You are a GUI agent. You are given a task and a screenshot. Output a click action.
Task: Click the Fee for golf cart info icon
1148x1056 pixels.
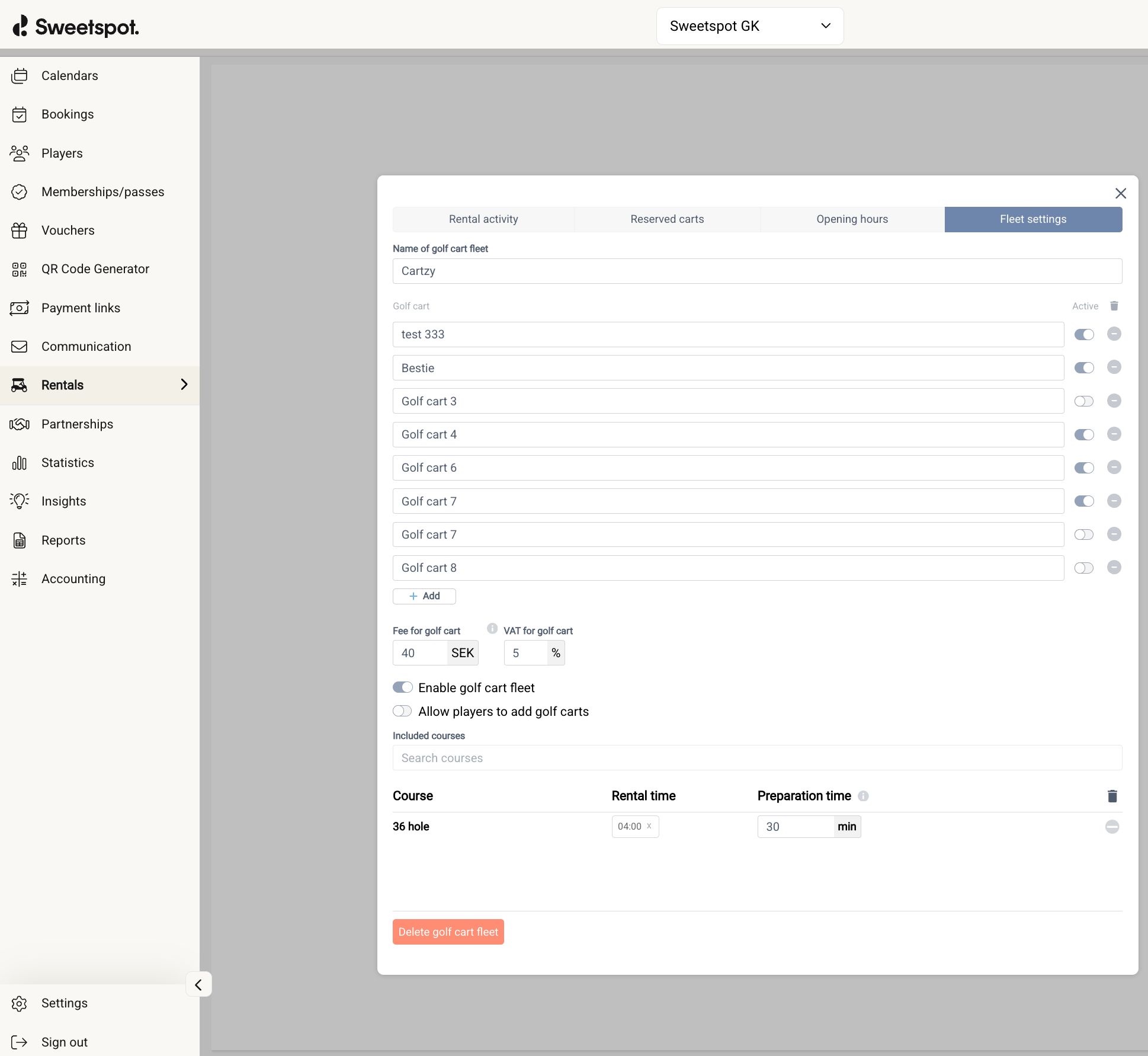point(492,629)
